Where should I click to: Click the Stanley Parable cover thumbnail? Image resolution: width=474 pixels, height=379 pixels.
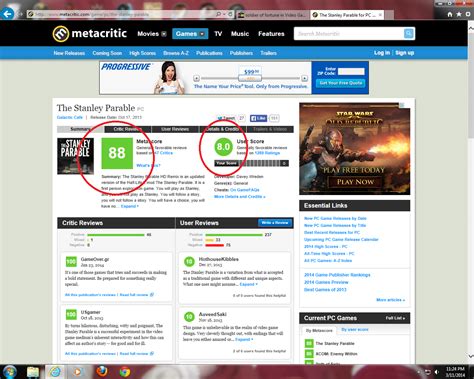pos(75,156)
